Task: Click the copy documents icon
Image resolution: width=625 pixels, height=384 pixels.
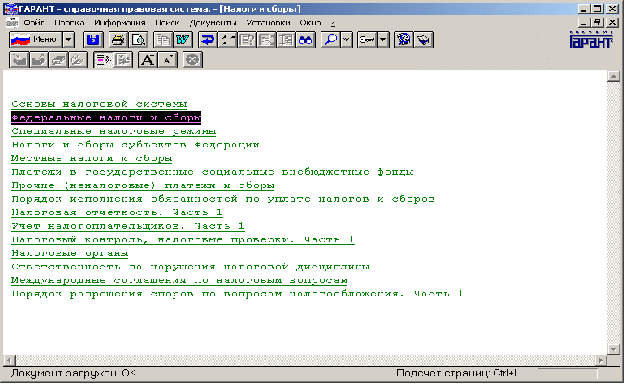Action: (x=163, y=40)
